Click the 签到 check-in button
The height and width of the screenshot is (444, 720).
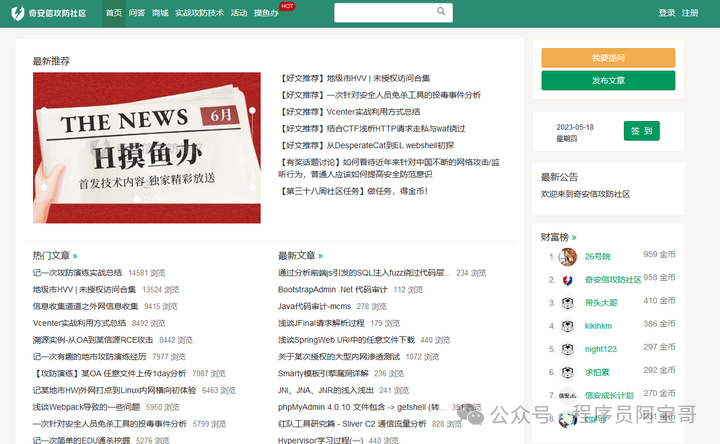641,131
